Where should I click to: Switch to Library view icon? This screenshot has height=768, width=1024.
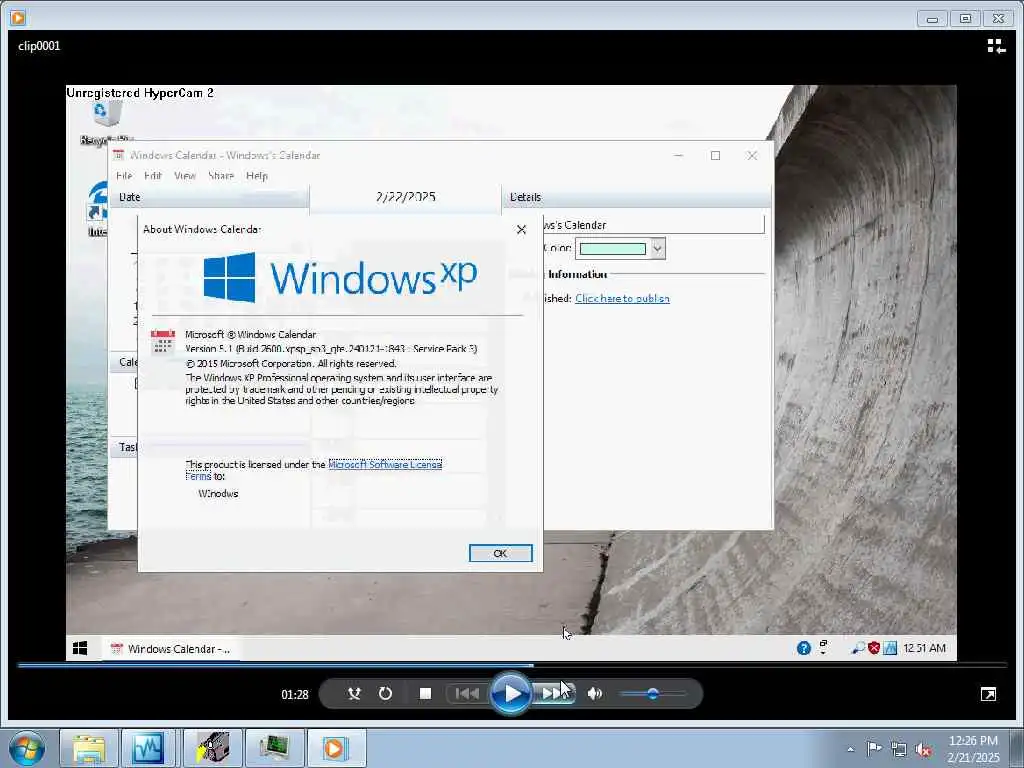pyautogui.click(x=996, y=46)
